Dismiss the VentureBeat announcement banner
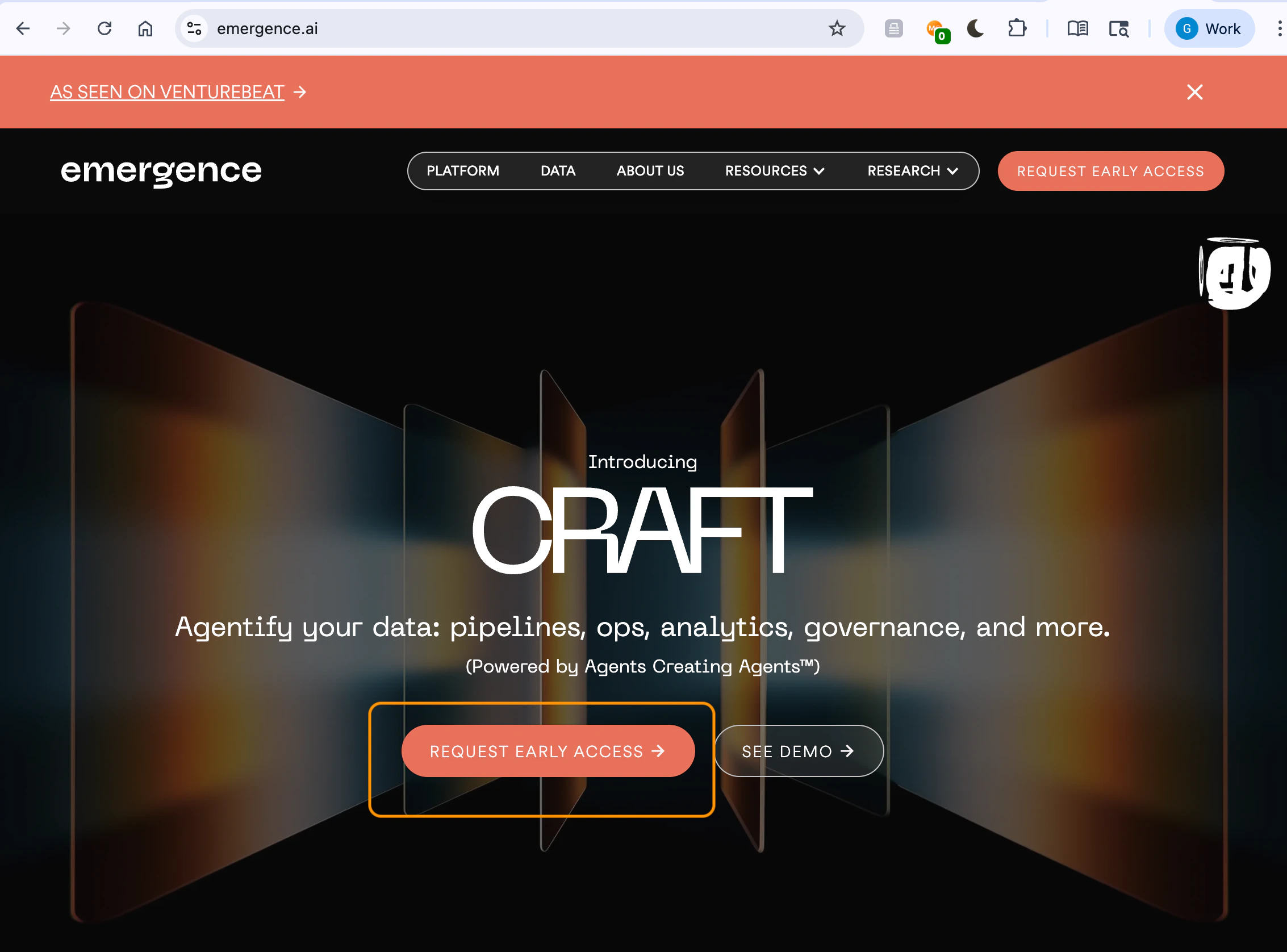The height and width of the screenshot is (952, 1287). [x=1194, y=92]
